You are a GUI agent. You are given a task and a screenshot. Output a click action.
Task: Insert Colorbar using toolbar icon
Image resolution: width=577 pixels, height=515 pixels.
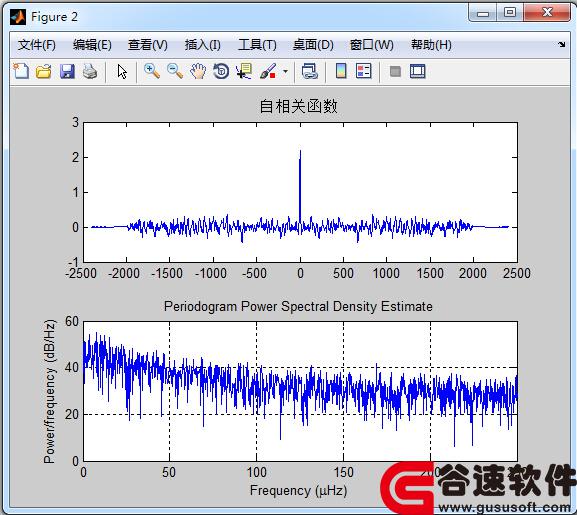click(x=341, y=71)
